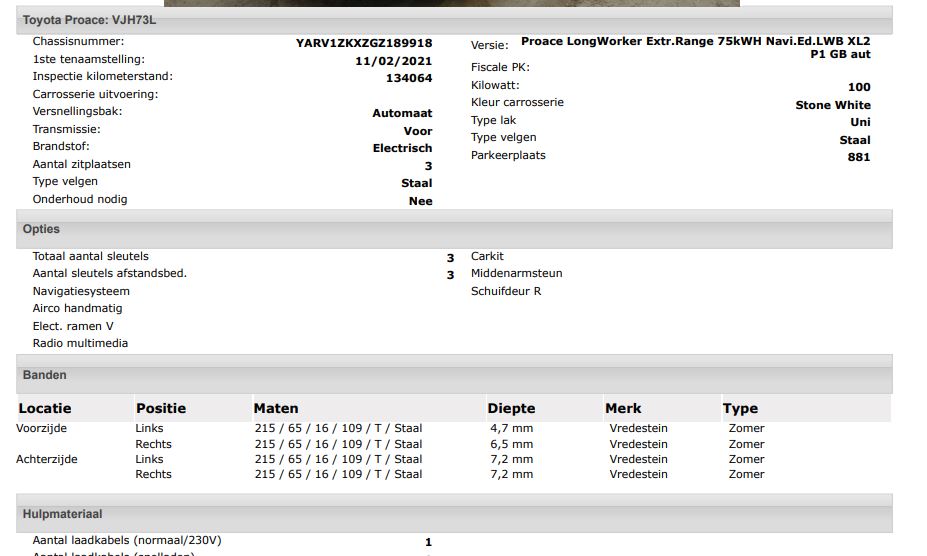Viewport: 927px width, 556px height.
Task: Click the Maten column header
Action: [x=276, y=408]
